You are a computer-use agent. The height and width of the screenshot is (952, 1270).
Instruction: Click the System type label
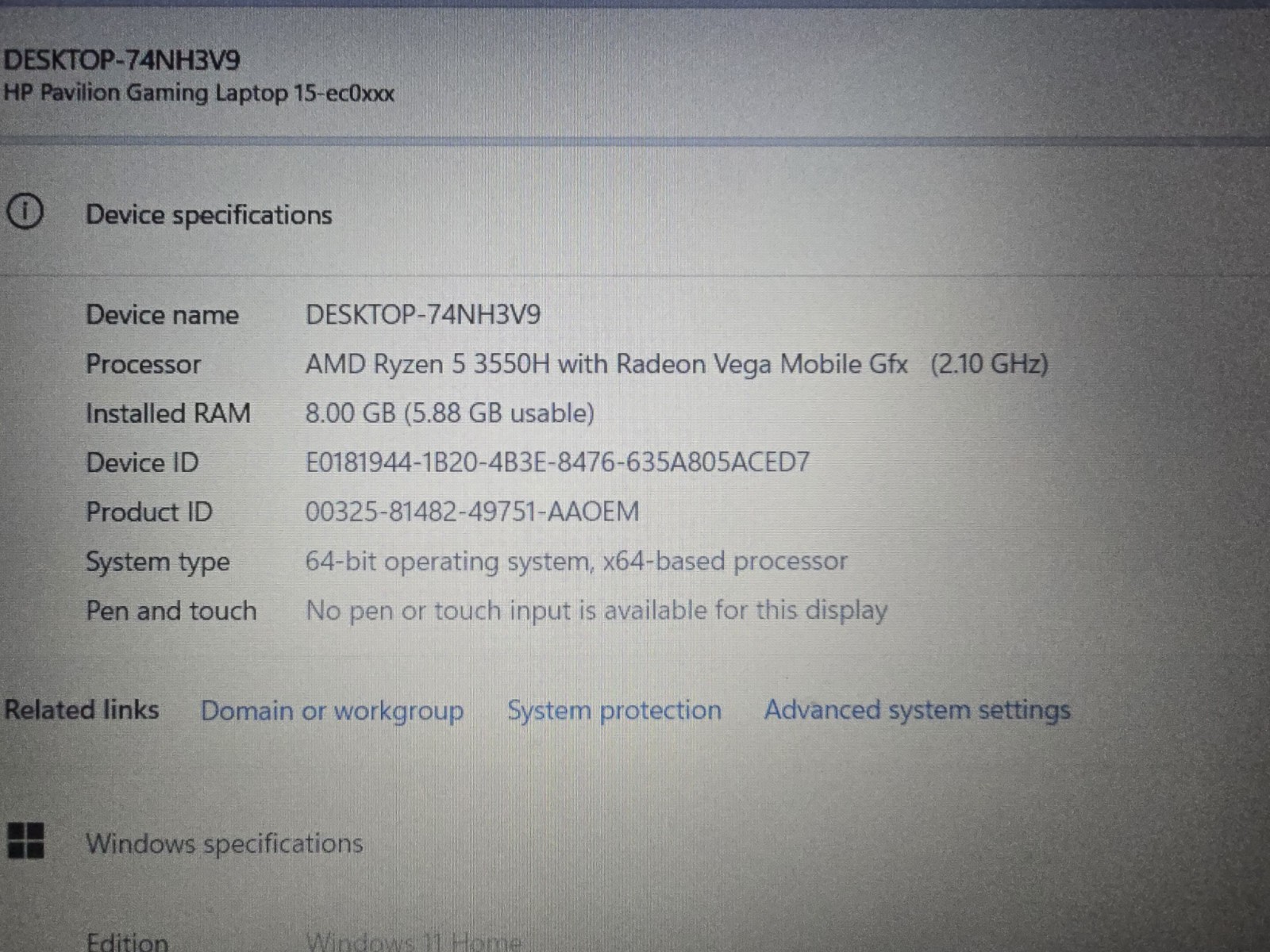click(x=158, y=562)
